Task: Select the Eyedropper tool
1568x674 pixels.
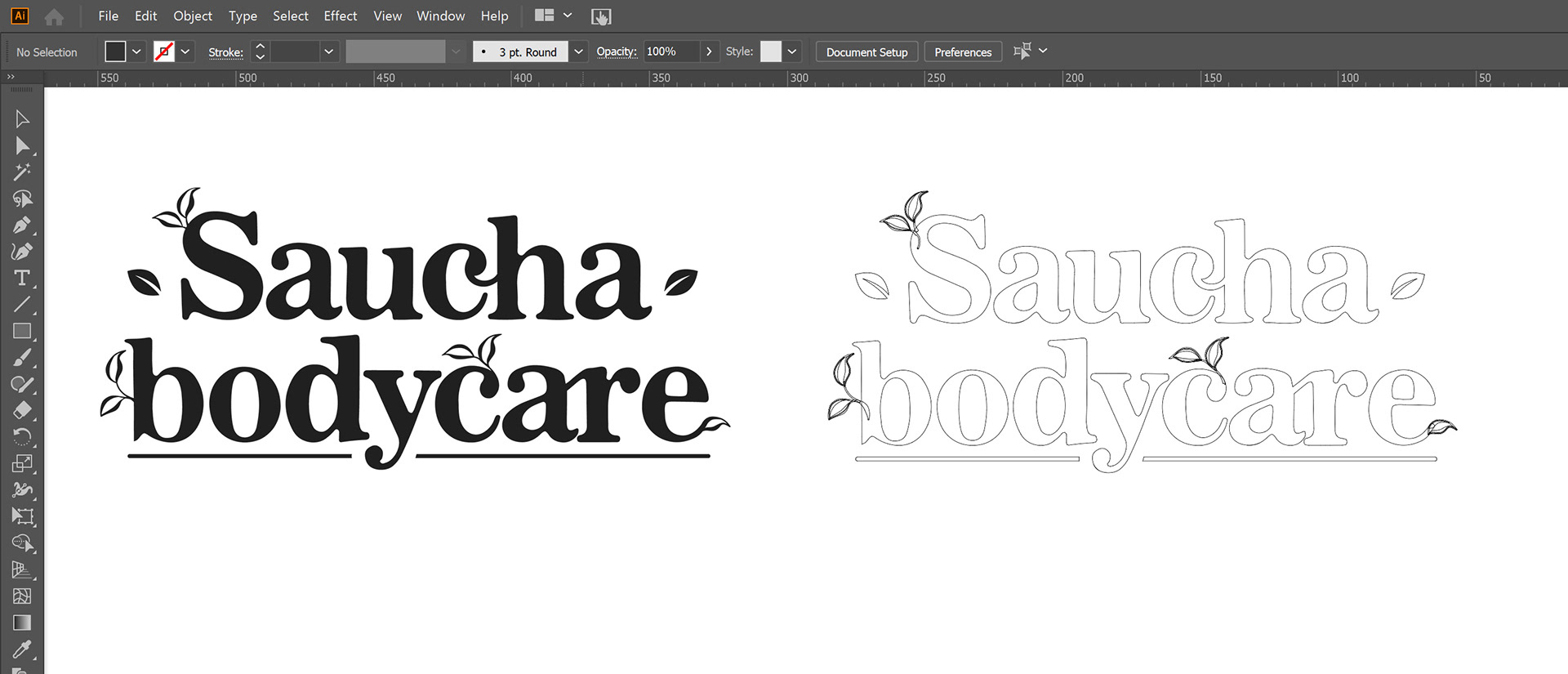Action: point(22,649)
